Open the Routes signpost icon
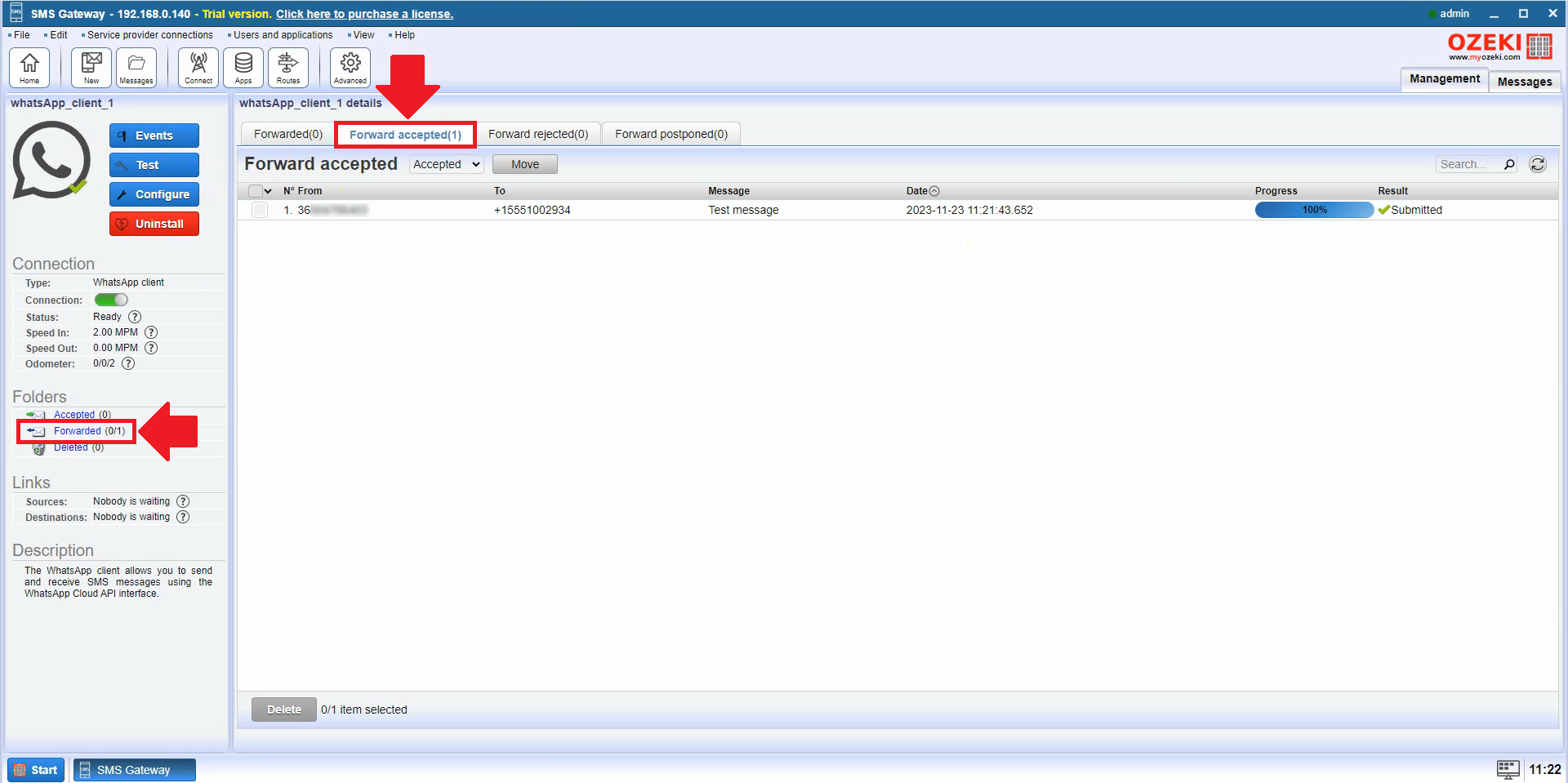The image size is (1568, 783). click(x=288, y=67)
